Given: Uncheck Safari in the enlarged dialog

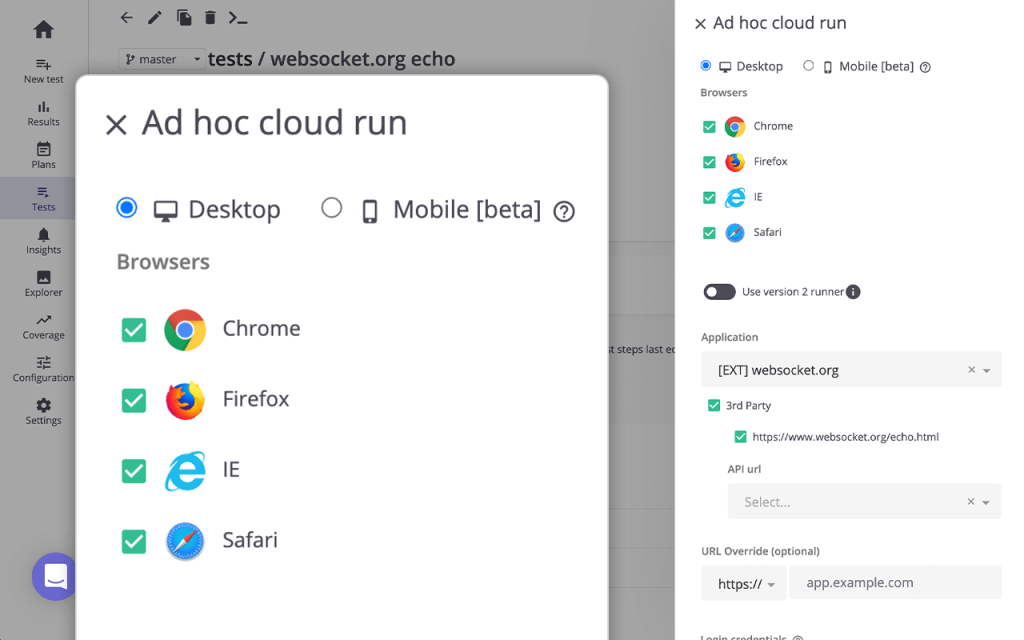Looking at the screenshot, I should (x=134, y=541).
